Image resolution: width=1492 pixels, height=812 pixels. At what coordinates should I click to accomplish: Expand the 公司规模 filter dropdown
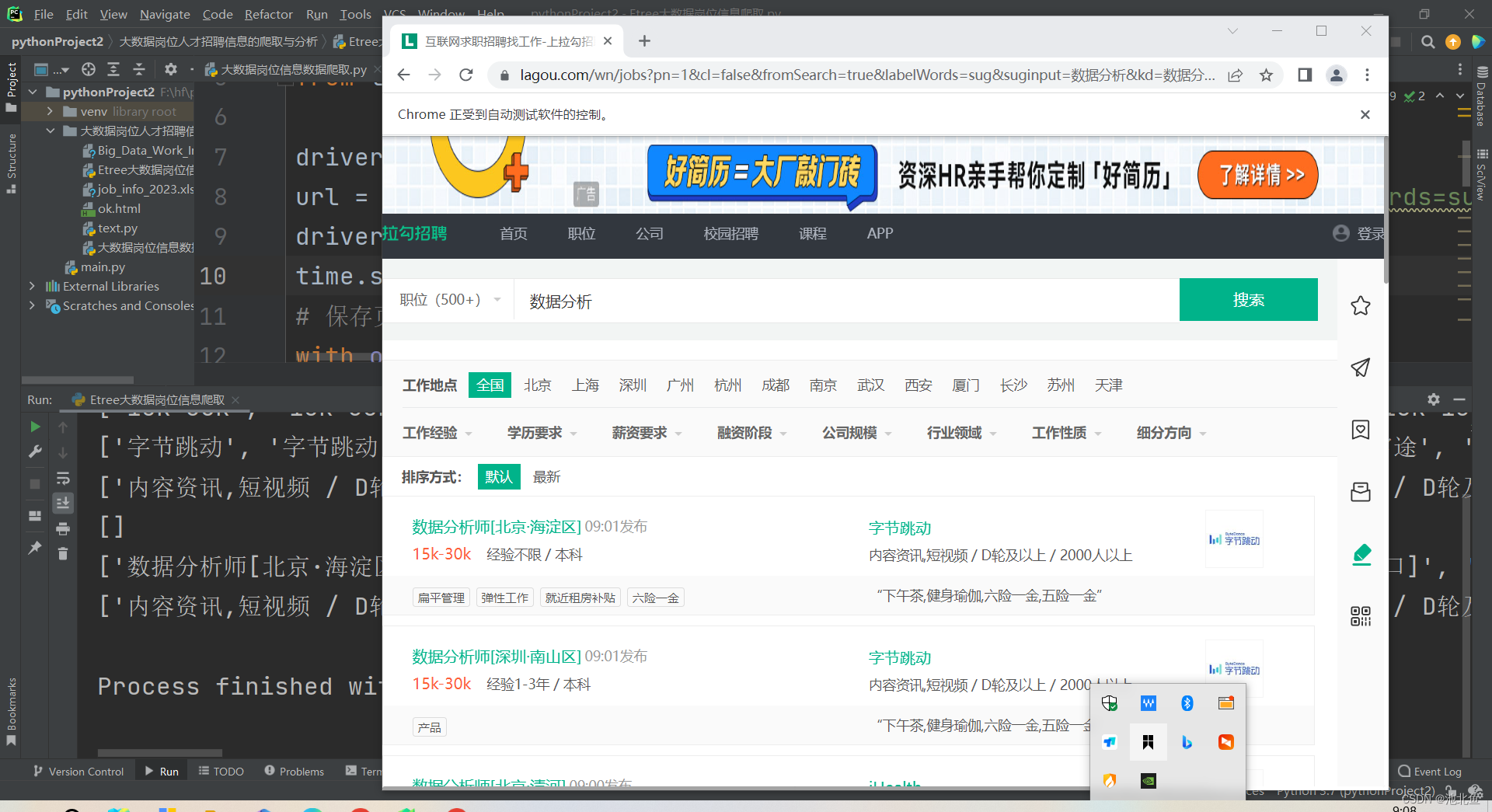856,433
